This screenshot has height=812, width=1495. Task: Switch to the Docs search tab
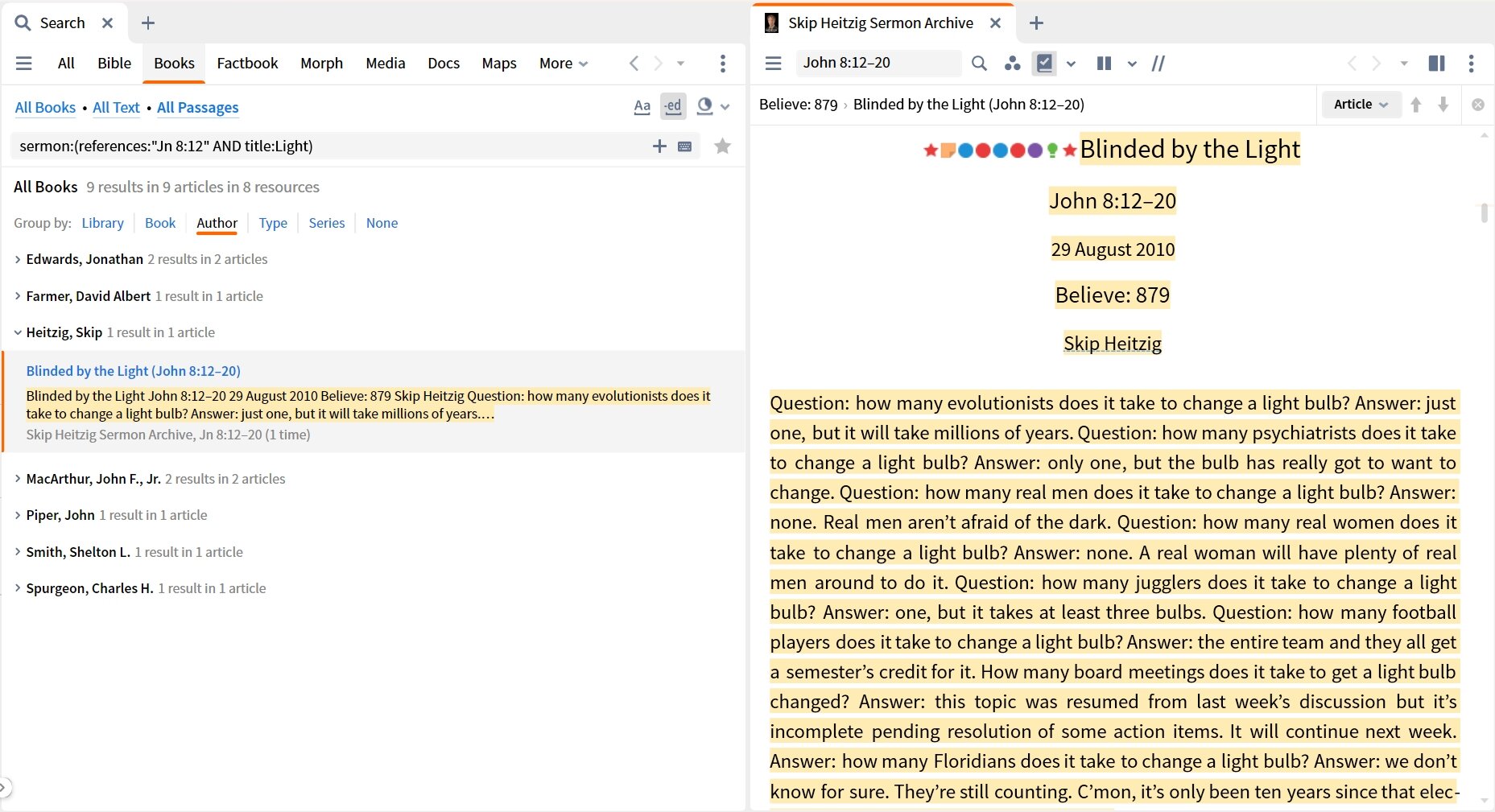coord(444,63)
